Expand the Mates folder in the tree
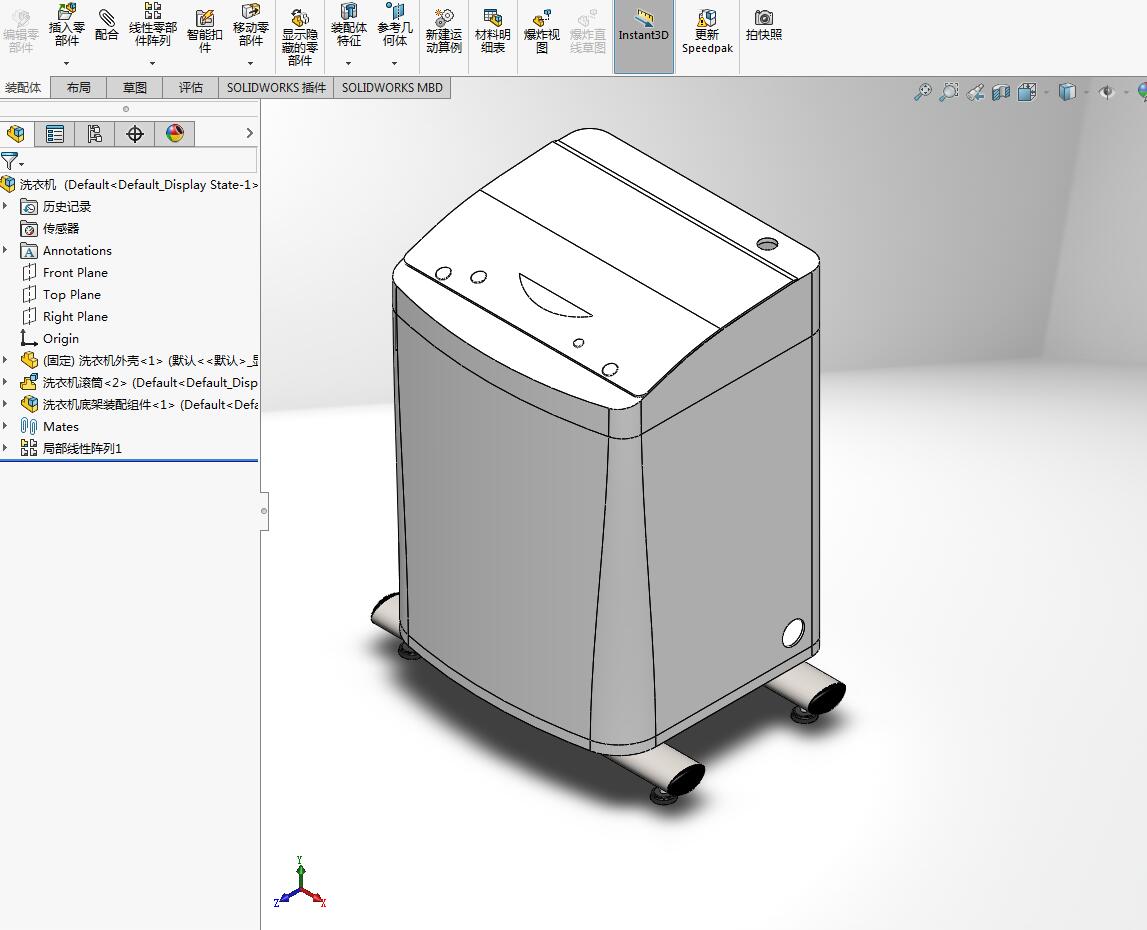Image resolution: width=1147 pixels, height=930 pixels. (x=6, y=427)
